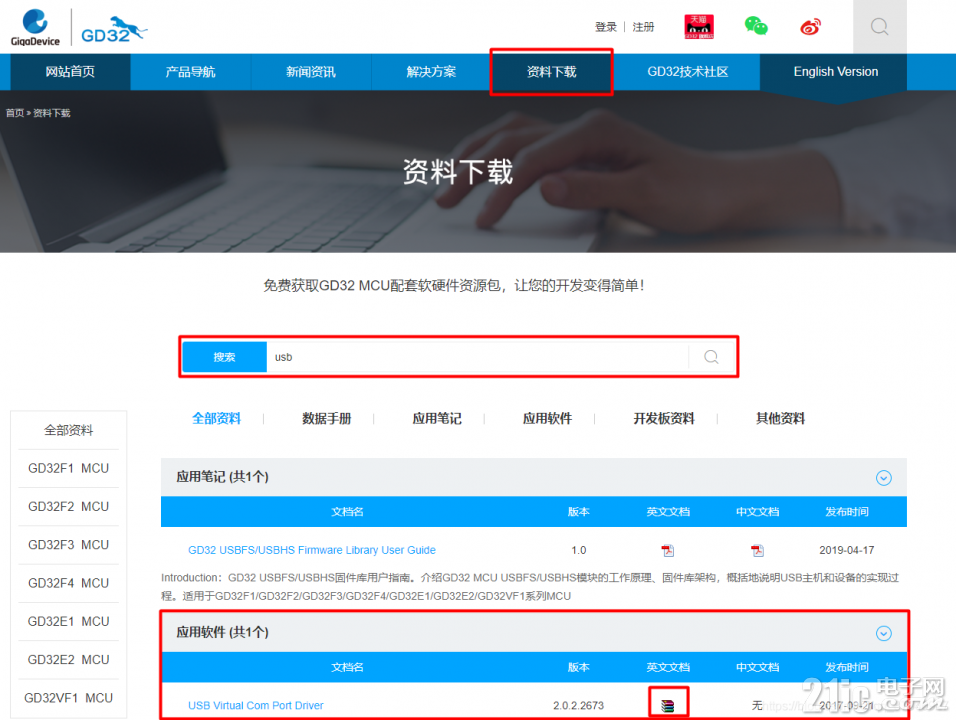Switch to the 其他资料 tab
Viewport: 956px width, 720px height.
780,418
